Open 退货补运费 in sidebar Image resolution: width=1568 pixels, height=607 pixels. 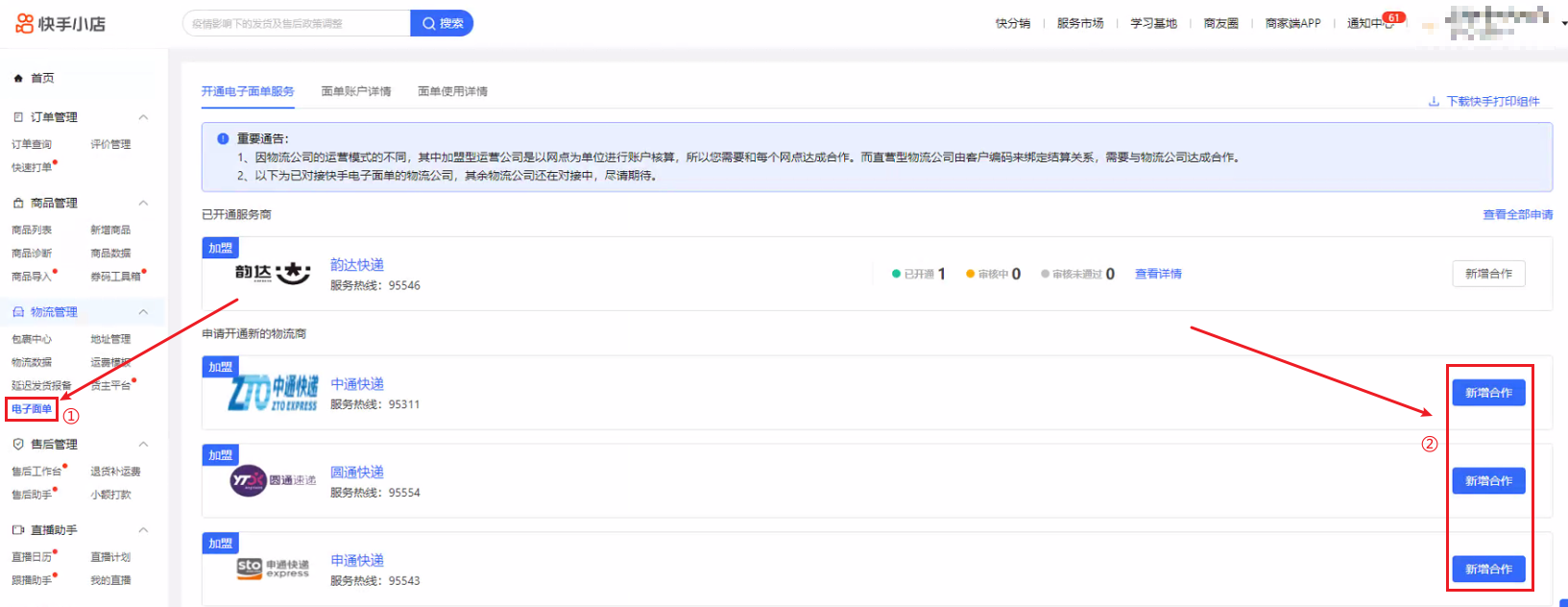coord(115,472)
